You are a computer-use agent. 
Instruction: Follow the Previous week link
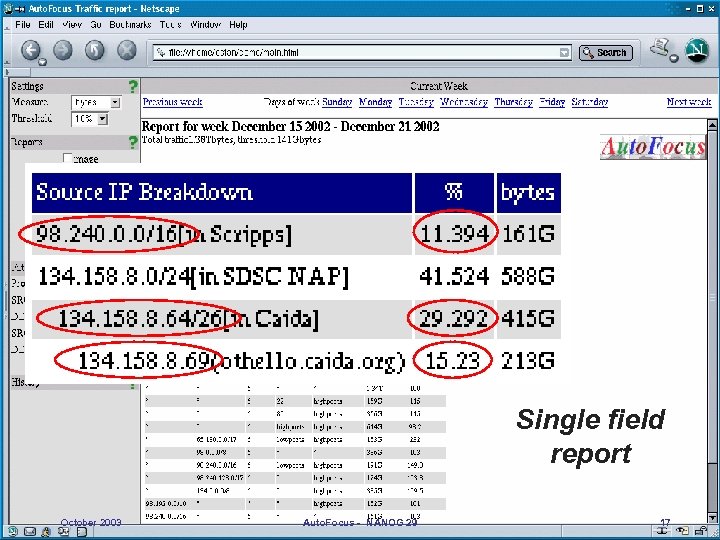click(173, 102)
